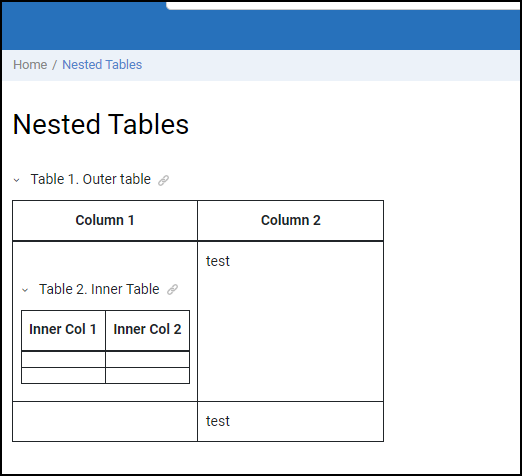This screenshot has width=522, height=476.
Task: Click the link icon beside Table 1 caption
Action: [x=163, y=180]
